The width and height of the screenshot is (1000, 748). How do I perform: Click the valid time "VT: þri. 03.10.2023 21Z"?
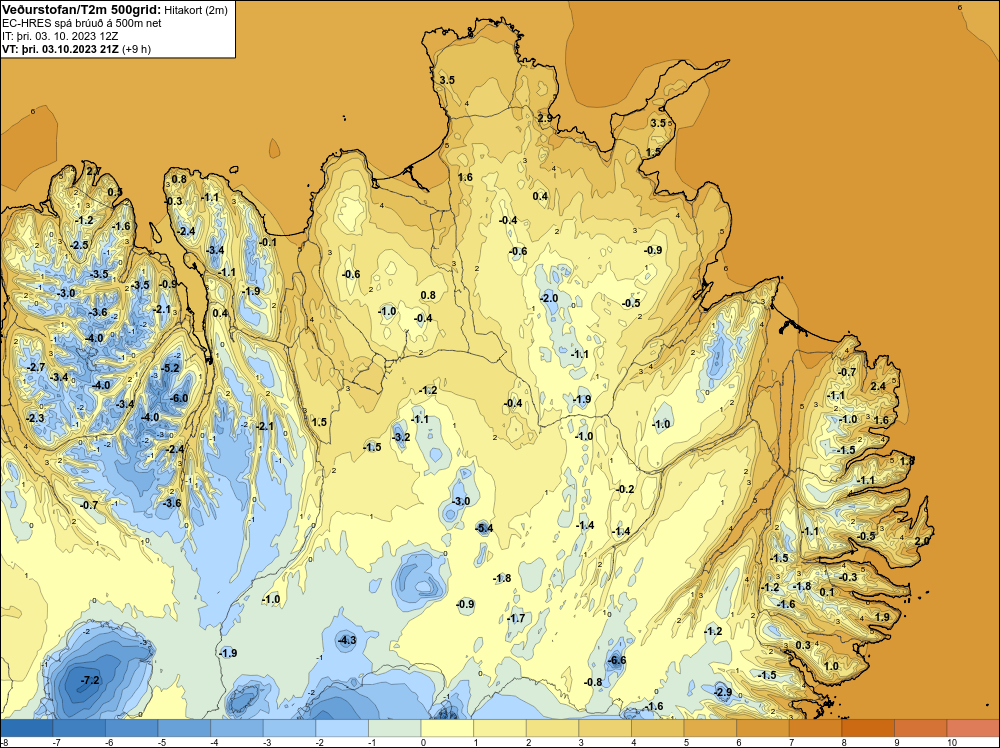point(60,49)
